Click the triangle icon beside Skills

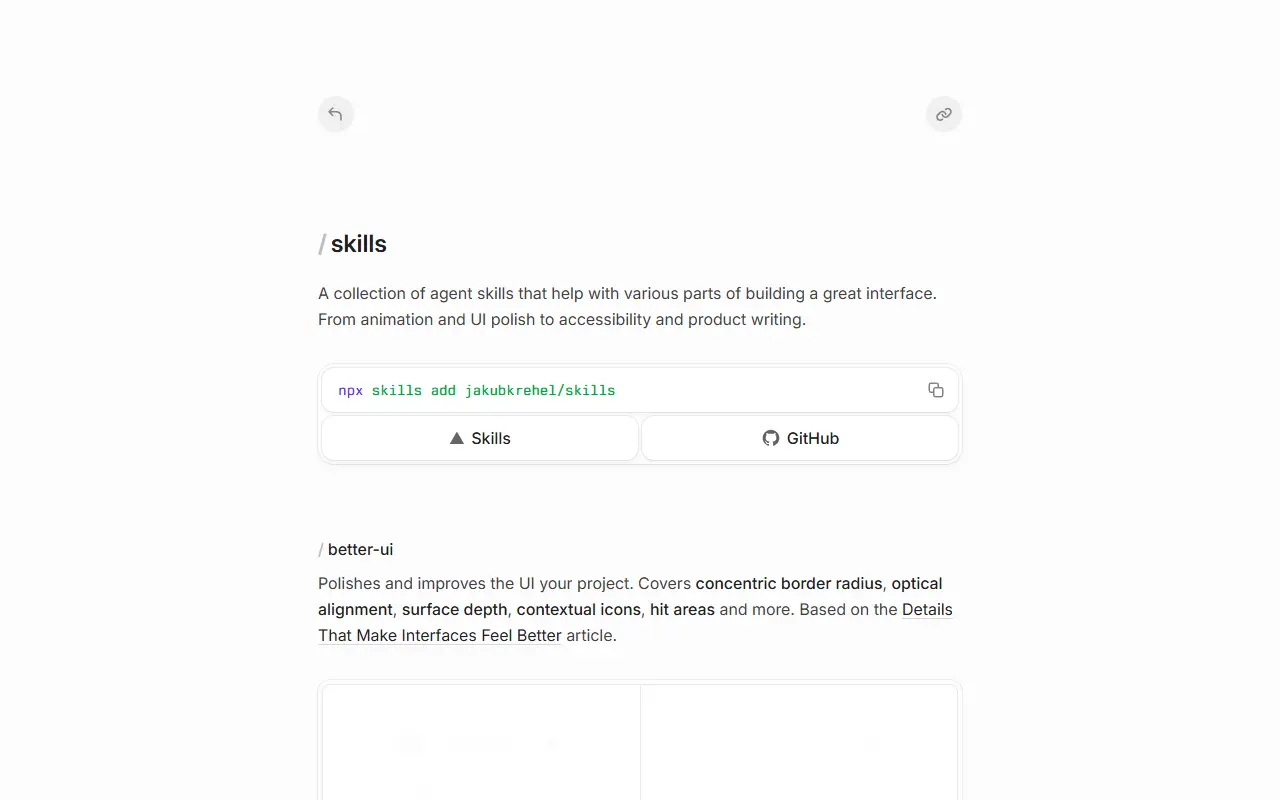coord(457,438)
